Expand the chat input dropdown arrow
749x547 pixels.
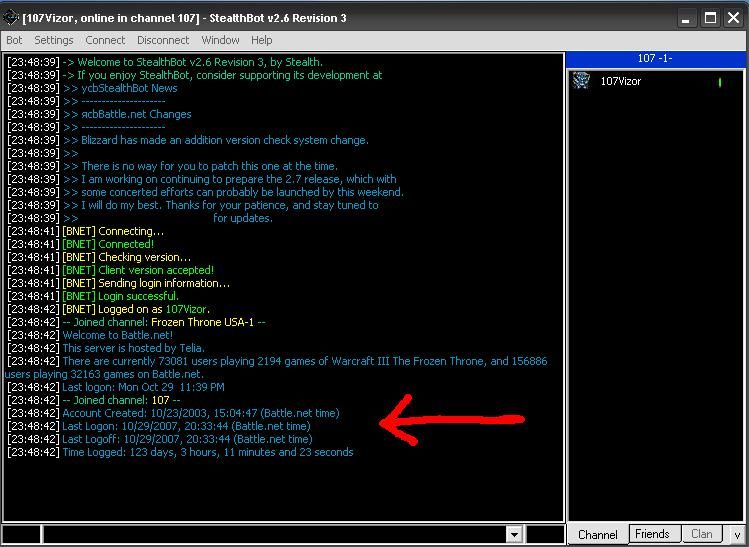514,535
